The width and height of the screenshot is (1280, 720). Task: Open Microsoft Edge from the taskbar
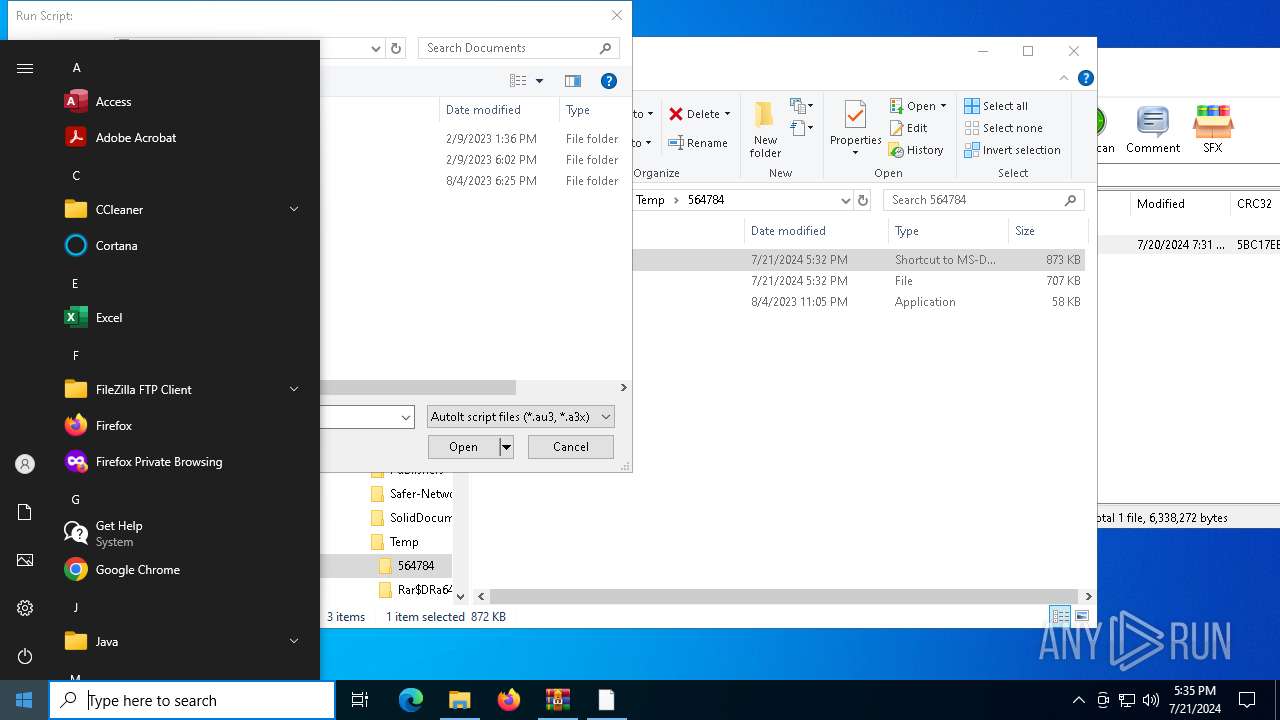pyautogui.click(x=411, y=700)
